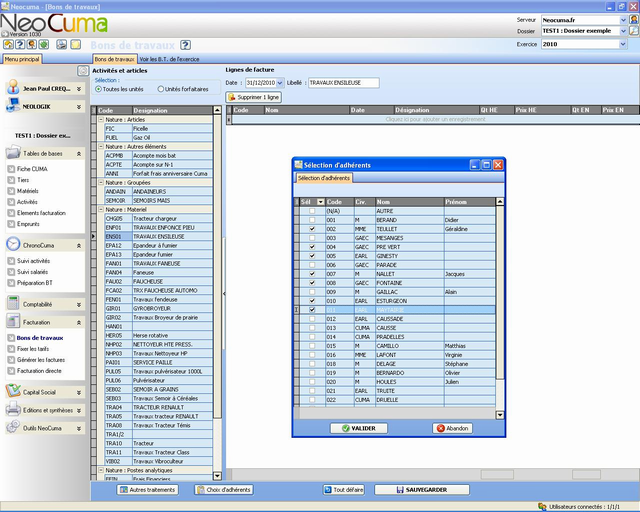640x512 pixels.
Task: Open the help icon beside Bons de travaux title
Action: [185, 45]
